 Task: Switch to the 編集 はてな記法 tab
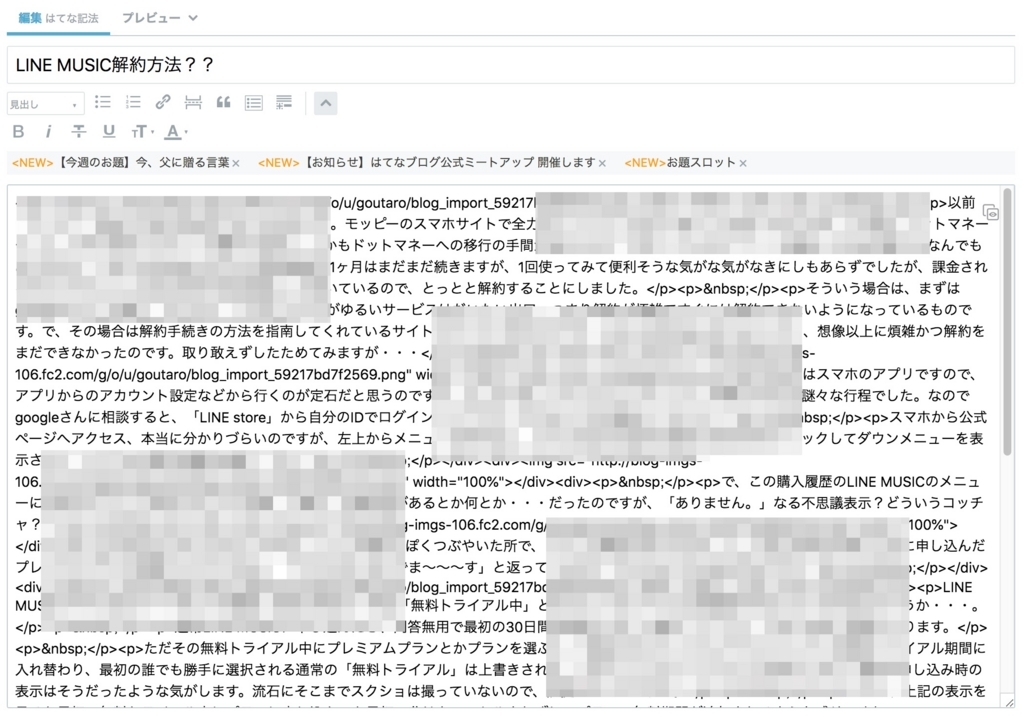(x=58, y=18)
